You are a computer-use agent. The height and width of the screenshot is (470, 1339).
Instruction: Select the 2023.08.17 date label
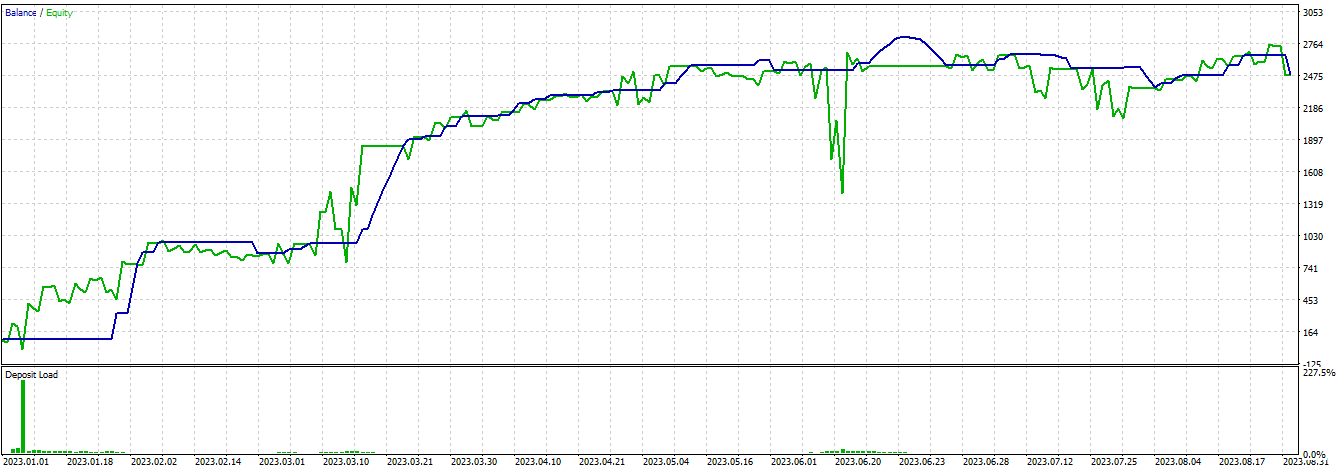(1239, 462)
